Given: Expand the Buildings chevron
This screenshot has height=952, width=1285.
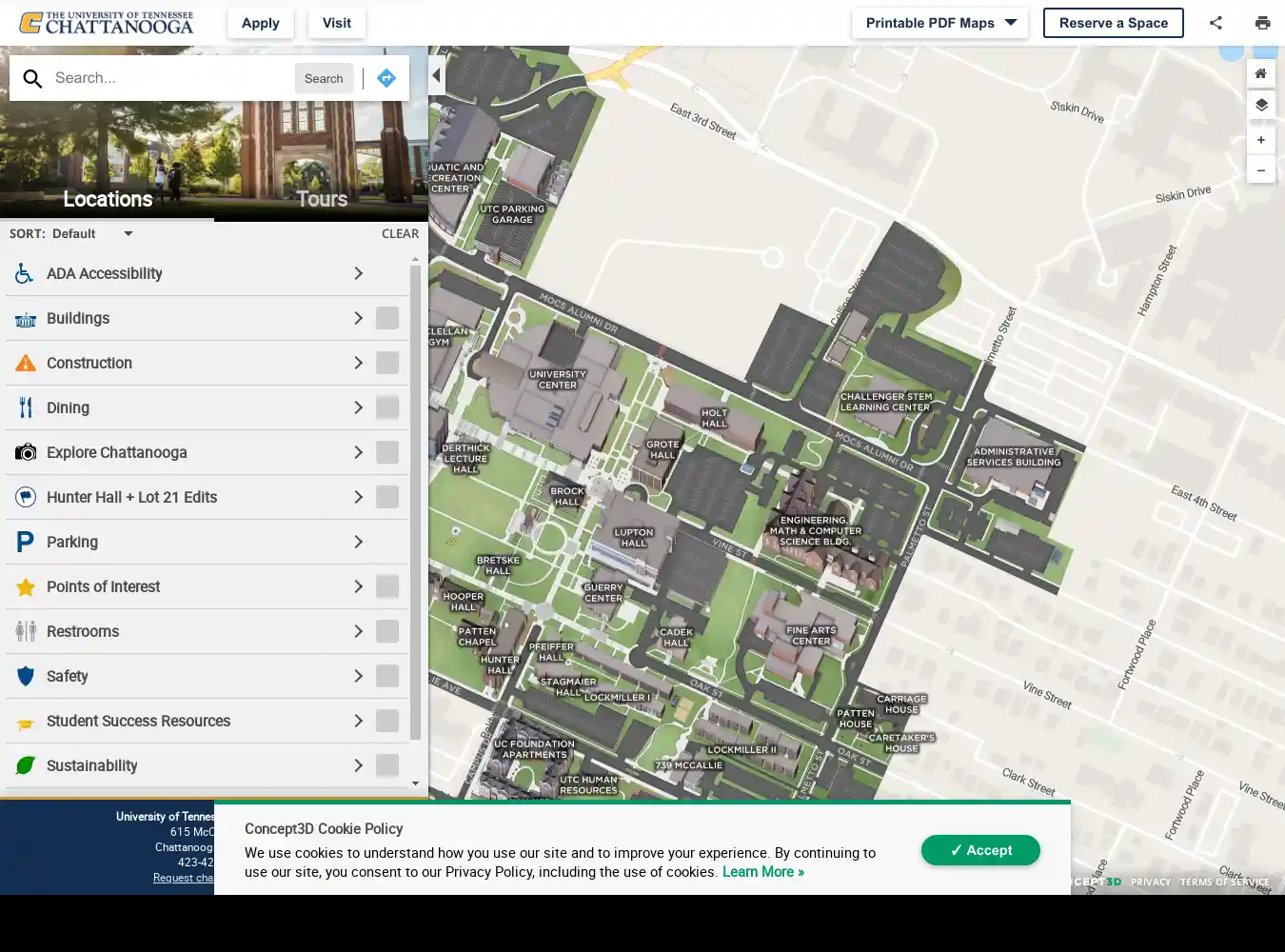Looking at the screenshot, I should (x=359, y=318).
